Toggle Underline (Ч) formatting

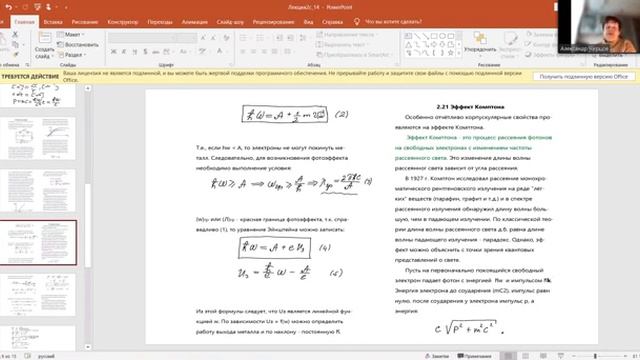coord(135,51)
